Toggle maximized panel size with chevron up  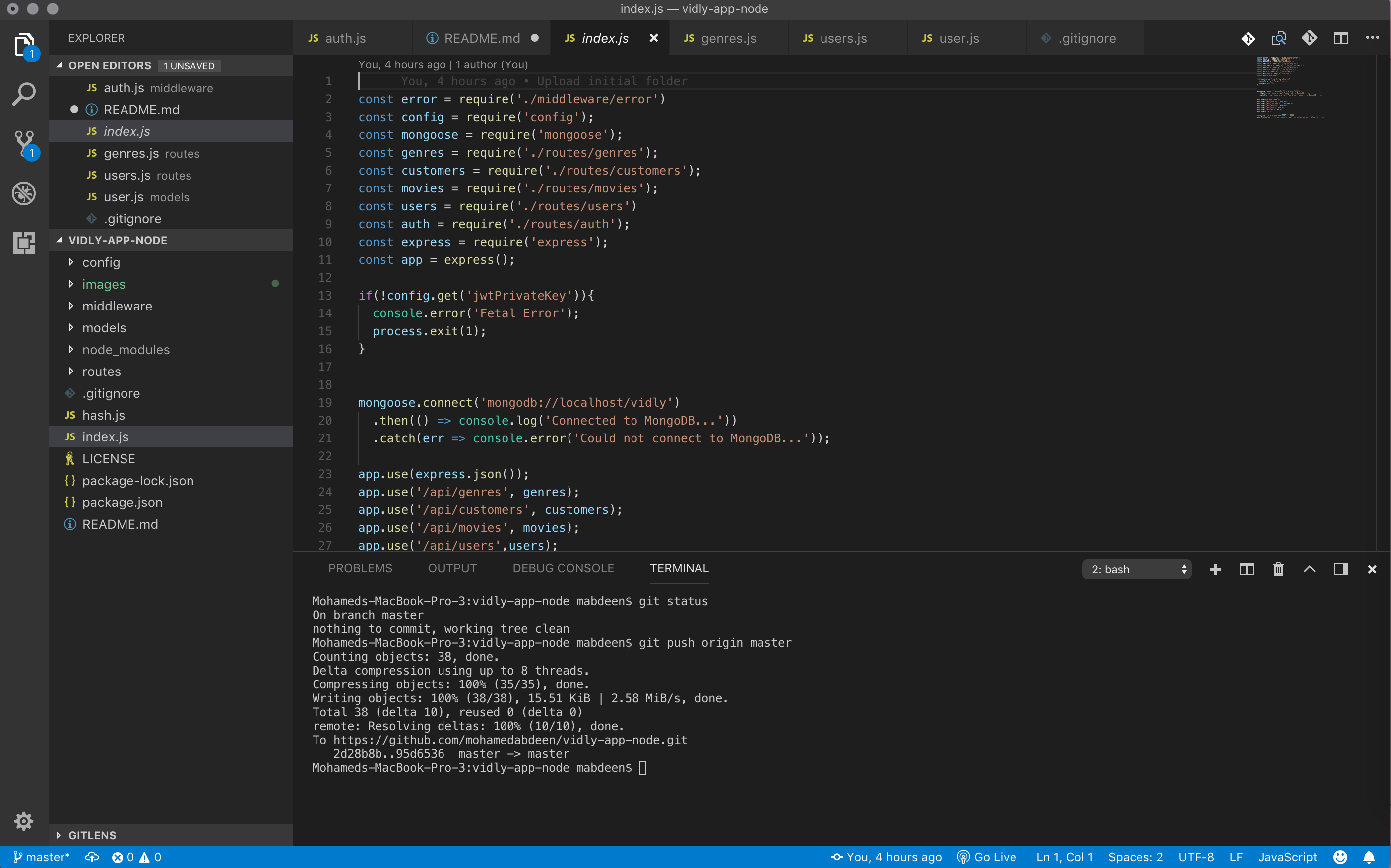tap(1309, 569)
